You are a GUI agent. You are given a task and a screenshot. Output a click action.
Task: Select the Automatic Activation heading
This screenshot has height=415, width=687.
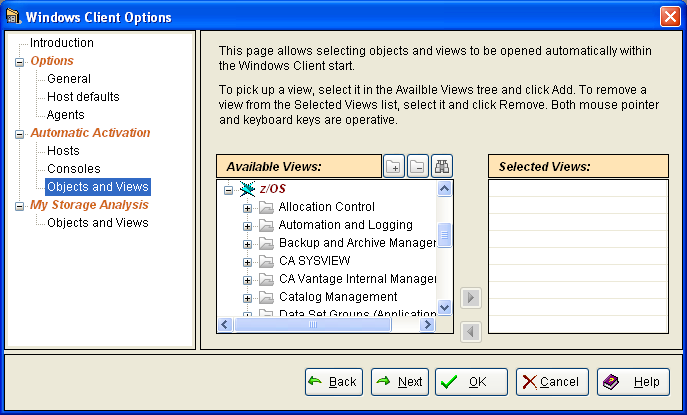pyautogui.click(x=90, y=132)
